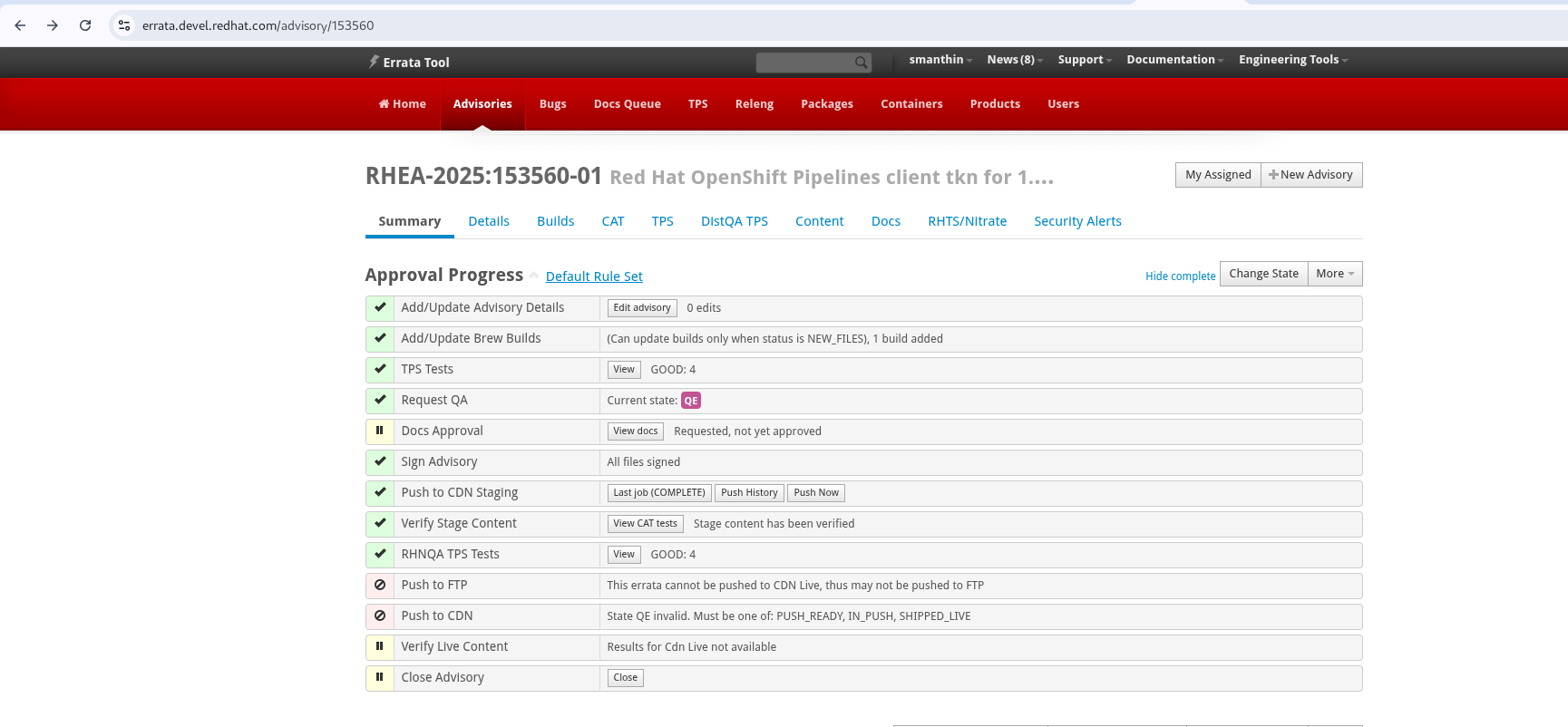Switch to the Docs tab
The height and width of the screenshot is (727, 1568).
point(886,221)
